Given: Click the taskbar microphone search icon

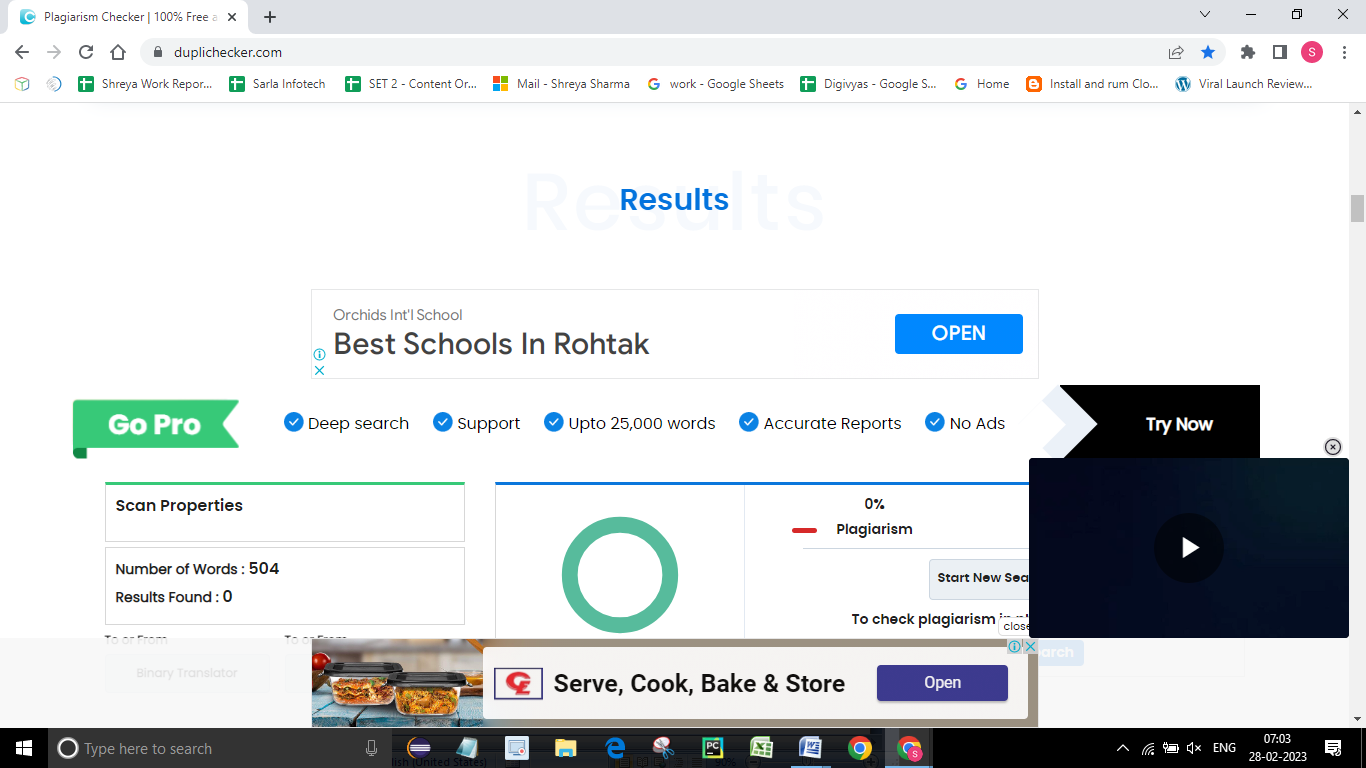Looking at the screenshot, I should [x=371, y=748].
